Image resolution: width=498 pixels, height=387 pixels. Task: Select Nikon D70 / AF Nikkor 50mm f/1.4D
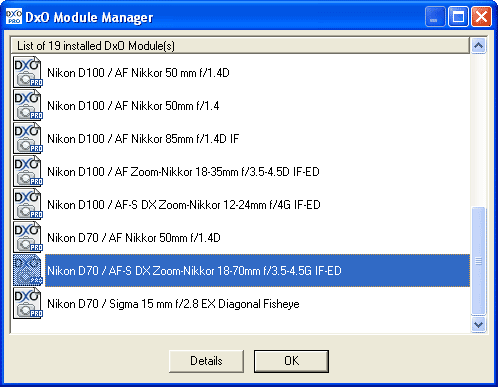(134, 238)
